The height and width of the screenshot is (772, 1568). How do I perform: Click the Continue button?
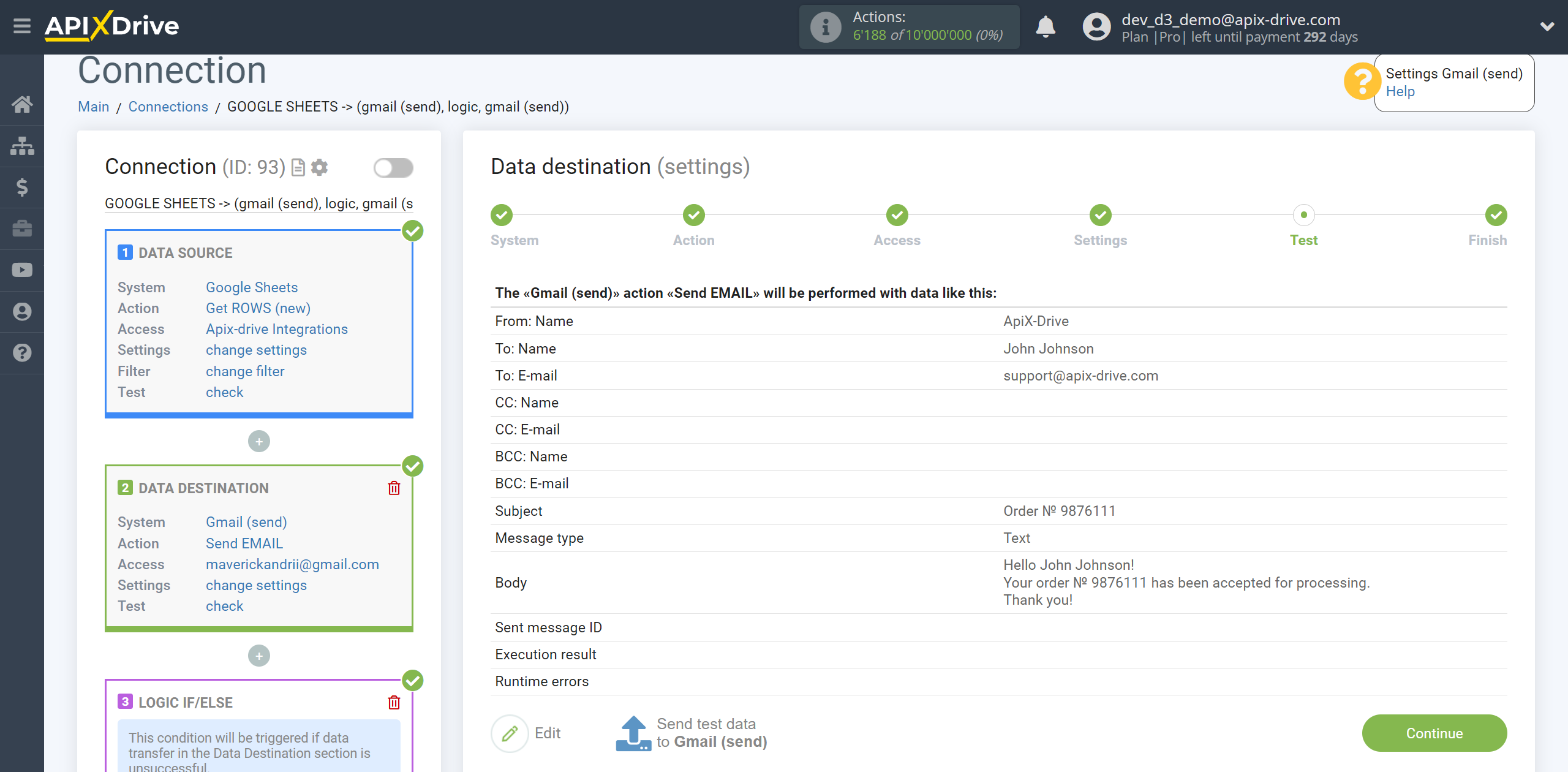pos(1434,733)
